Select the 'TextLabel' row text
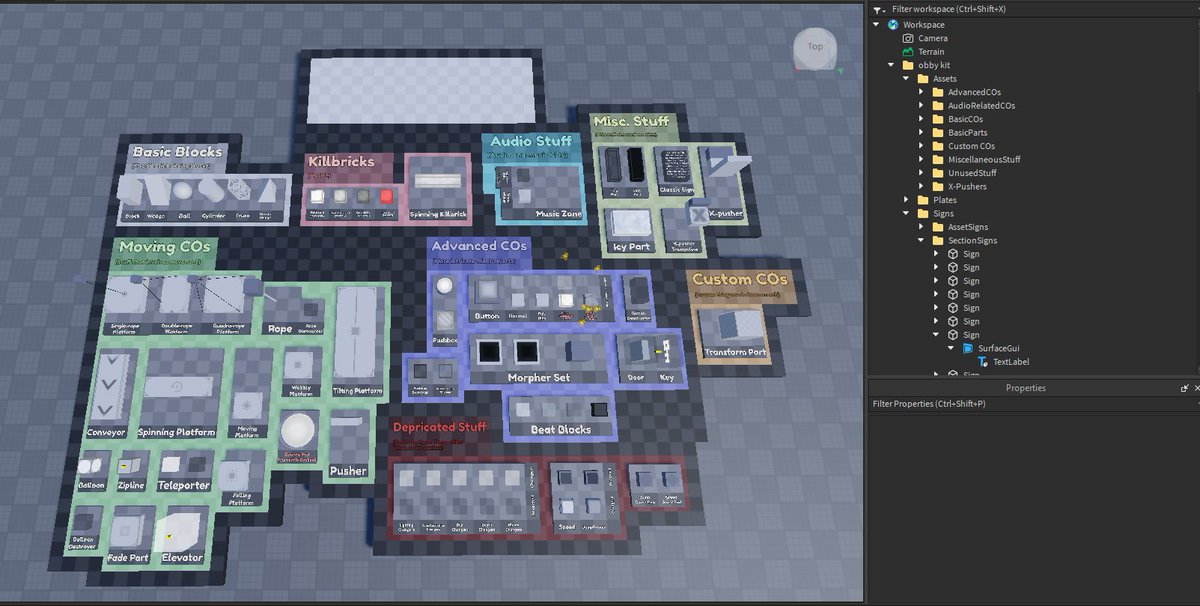The height and width of the screenshot is (606, 1200). (x=1011, y=362)
